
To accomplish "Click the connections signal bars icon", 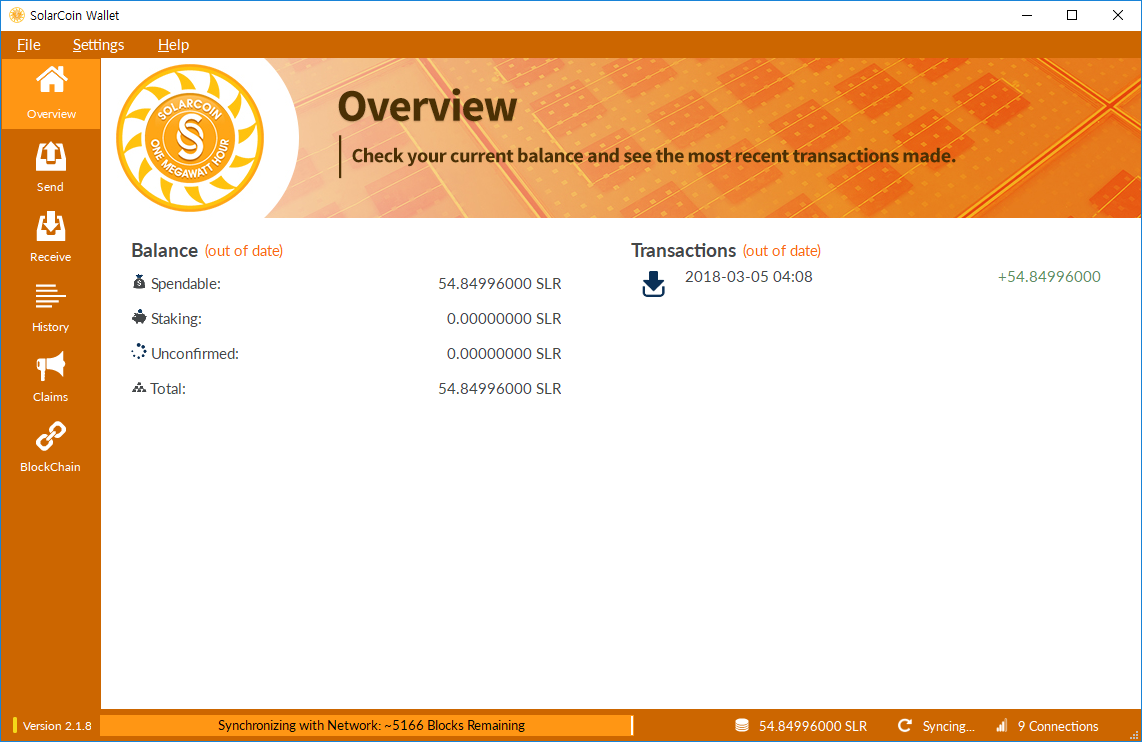I will (x=1002, y=725).
